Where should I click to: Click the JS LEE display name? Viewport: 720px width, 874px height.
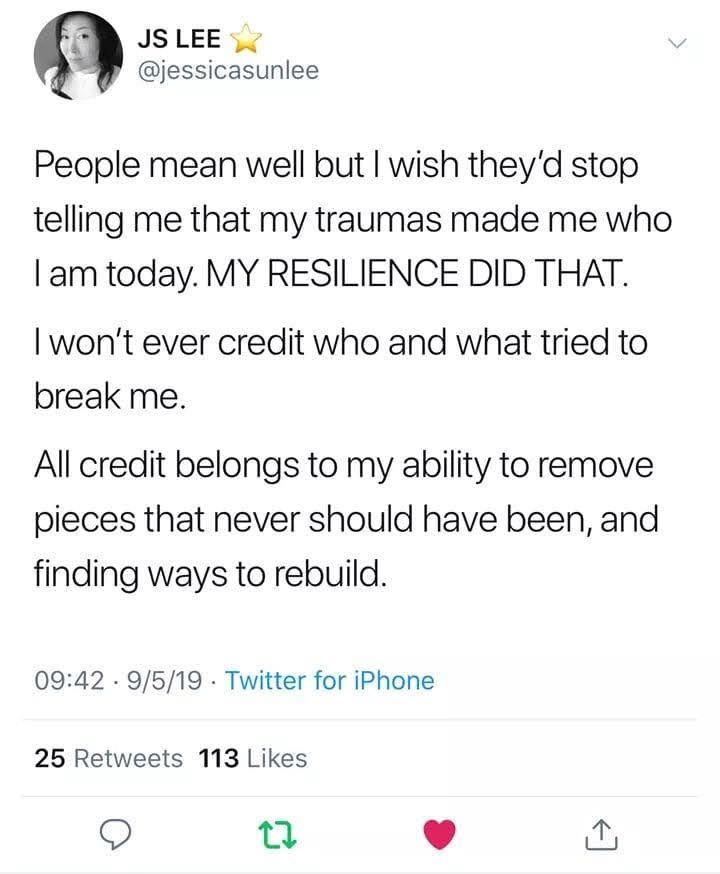pyautogui.click(x=180, y=40)
